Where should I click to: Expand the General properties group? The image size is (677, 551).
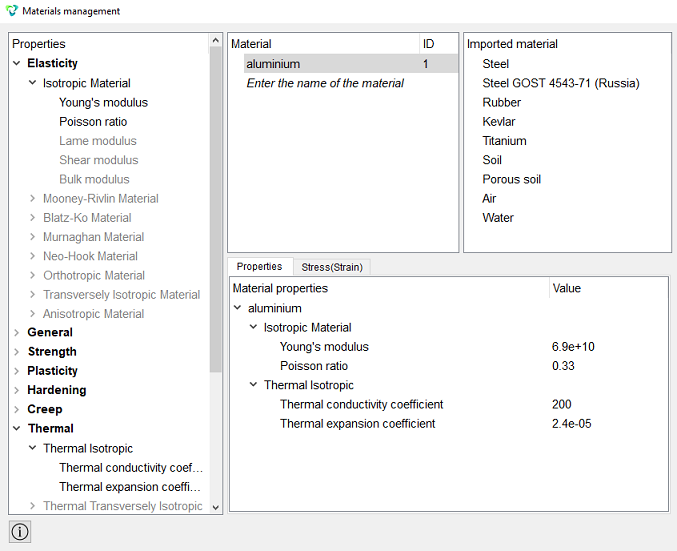click(x=17, y=332)
